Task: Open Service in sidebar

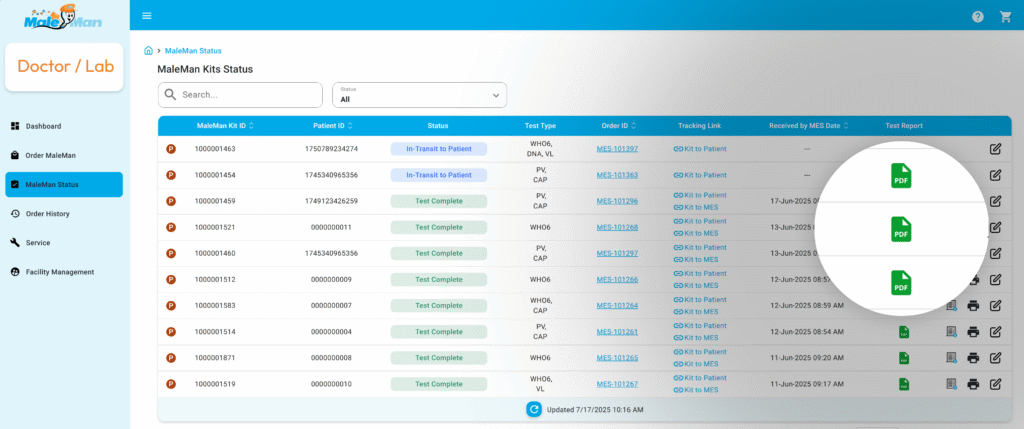Action: point(64,242)
